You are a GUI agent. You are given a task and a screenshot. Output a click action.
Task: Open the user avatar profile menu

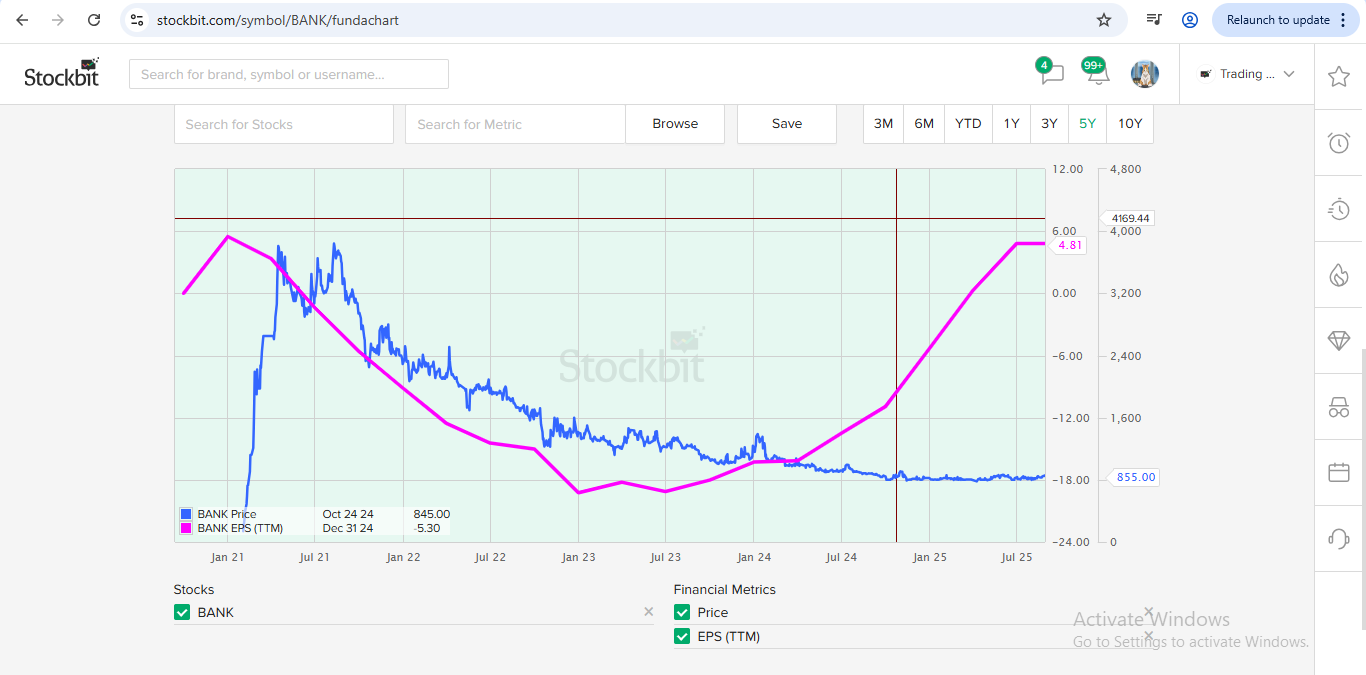tap(1145, 74)
